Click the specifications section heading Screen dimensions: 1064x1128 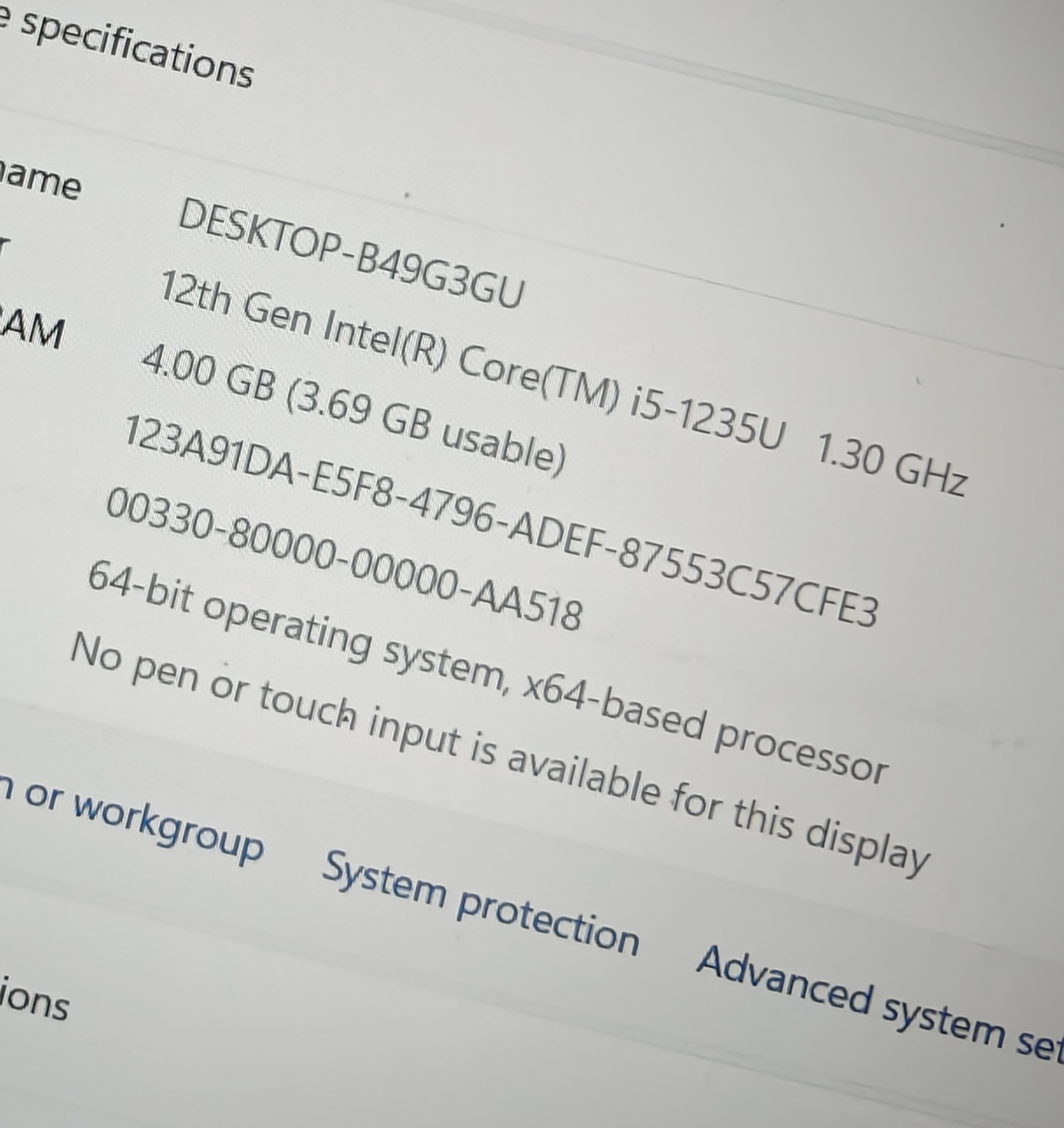coord(126,46)
